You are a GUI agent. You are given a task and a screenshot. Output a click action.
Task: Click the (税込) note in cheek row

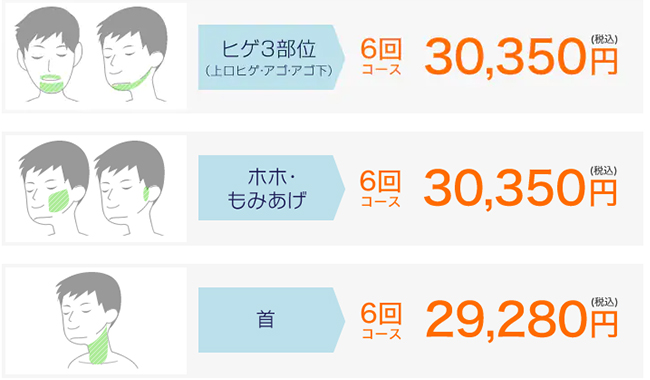[603, 170]
